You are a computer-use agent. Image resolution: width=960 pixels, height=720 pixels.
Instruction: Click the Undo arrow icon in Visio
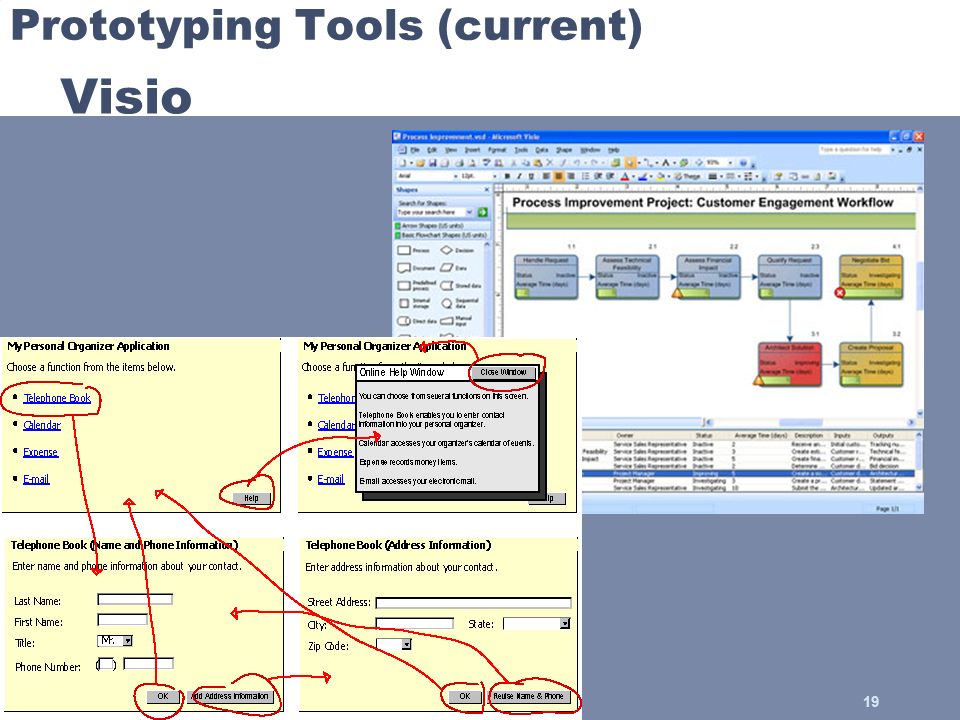tap(577, 163)
